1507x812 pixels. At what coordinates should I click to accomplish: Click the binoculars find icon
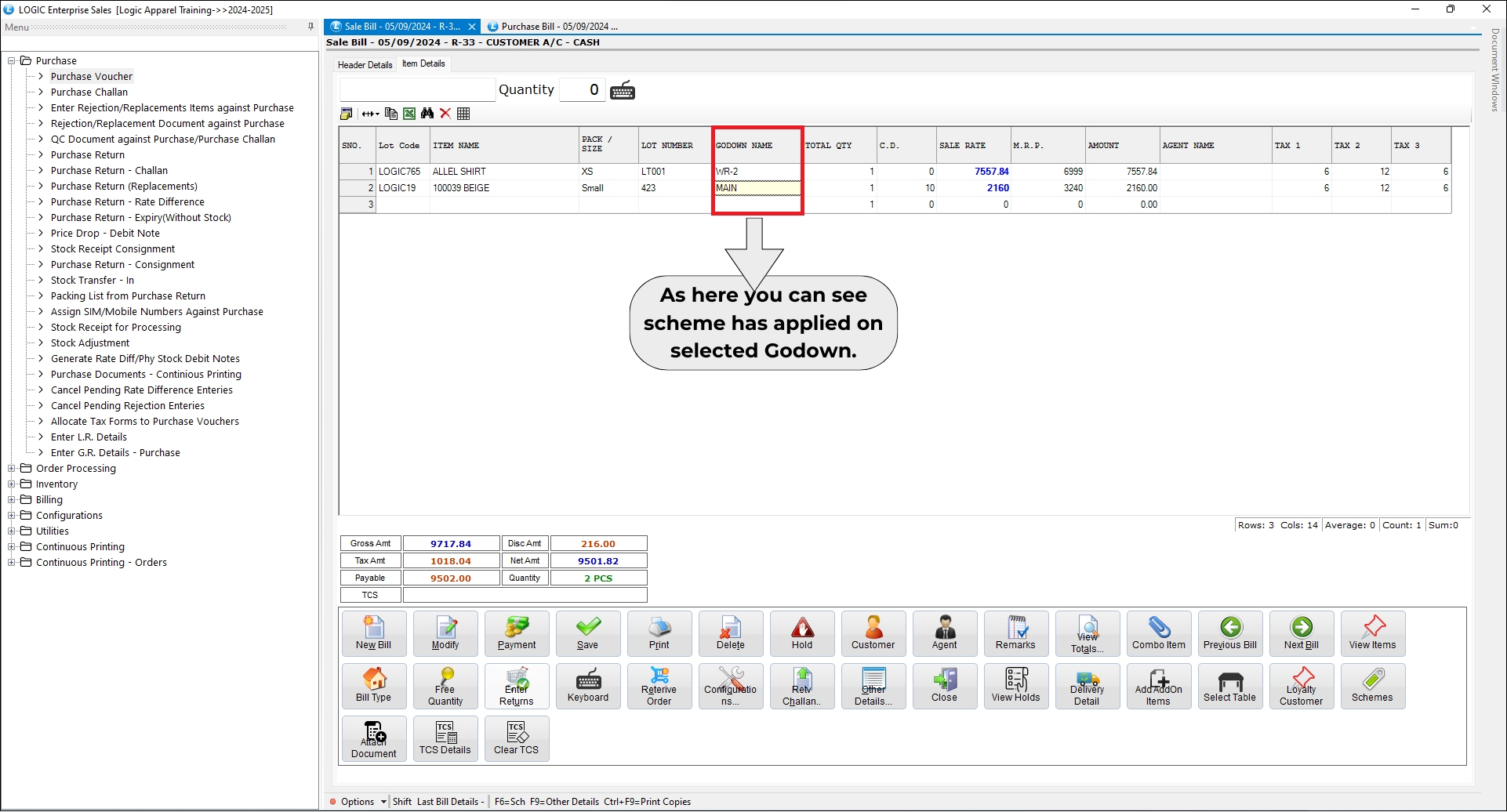pos(427,114)
